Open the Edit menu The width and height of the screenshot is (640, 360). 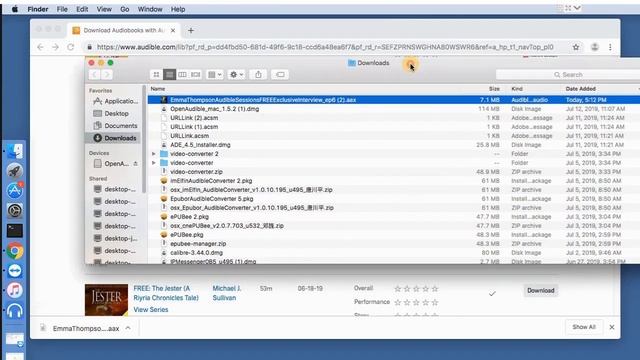pyautogui.click(x=82, y=9)
